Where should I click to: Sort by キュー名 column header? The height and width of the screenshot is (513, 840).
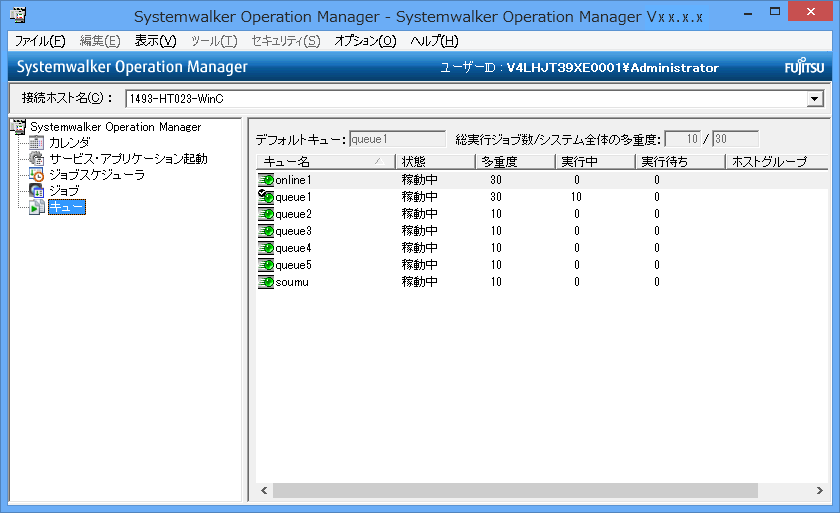click(x=322, y=162)
